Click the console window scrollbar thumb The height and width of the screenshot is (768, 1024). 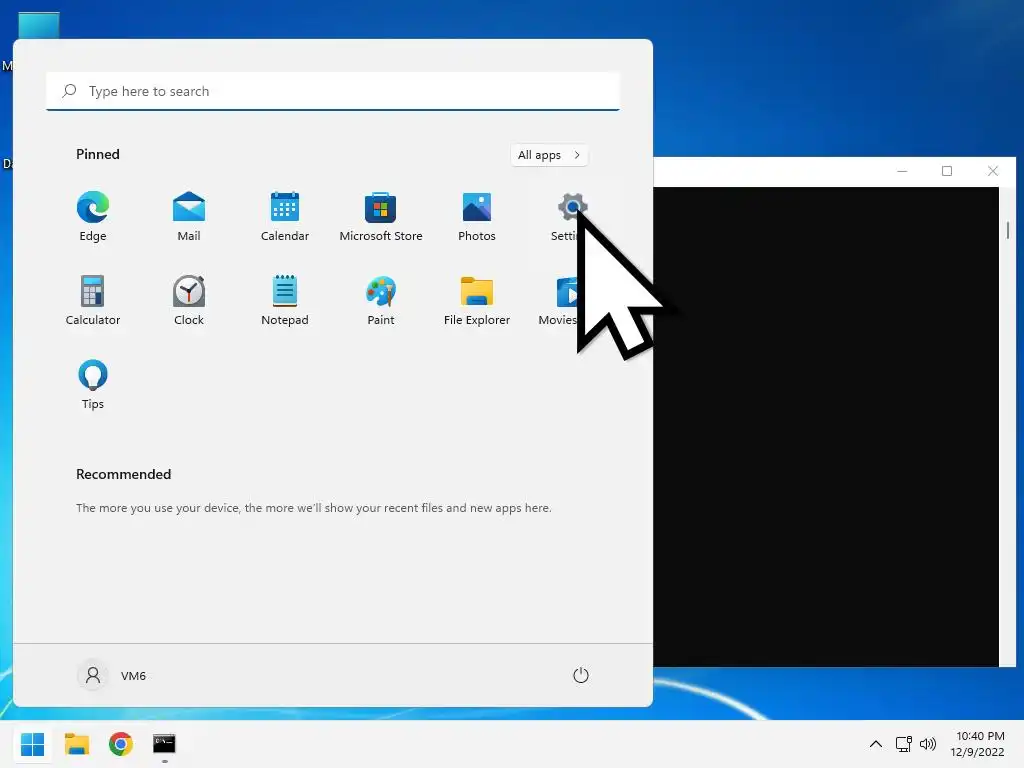tap(1008, 230)
